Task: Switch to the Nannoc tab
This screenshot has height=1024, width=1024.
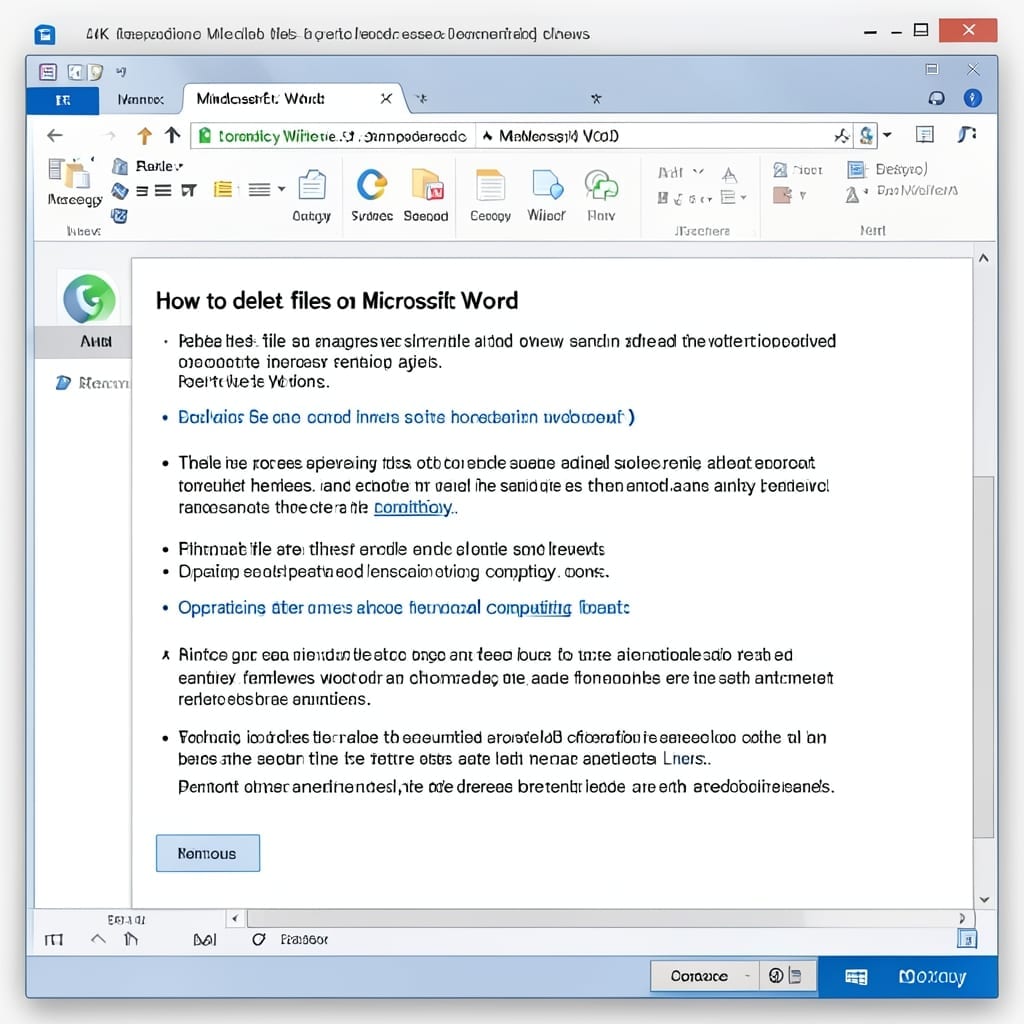Action: tap(140, 99)
